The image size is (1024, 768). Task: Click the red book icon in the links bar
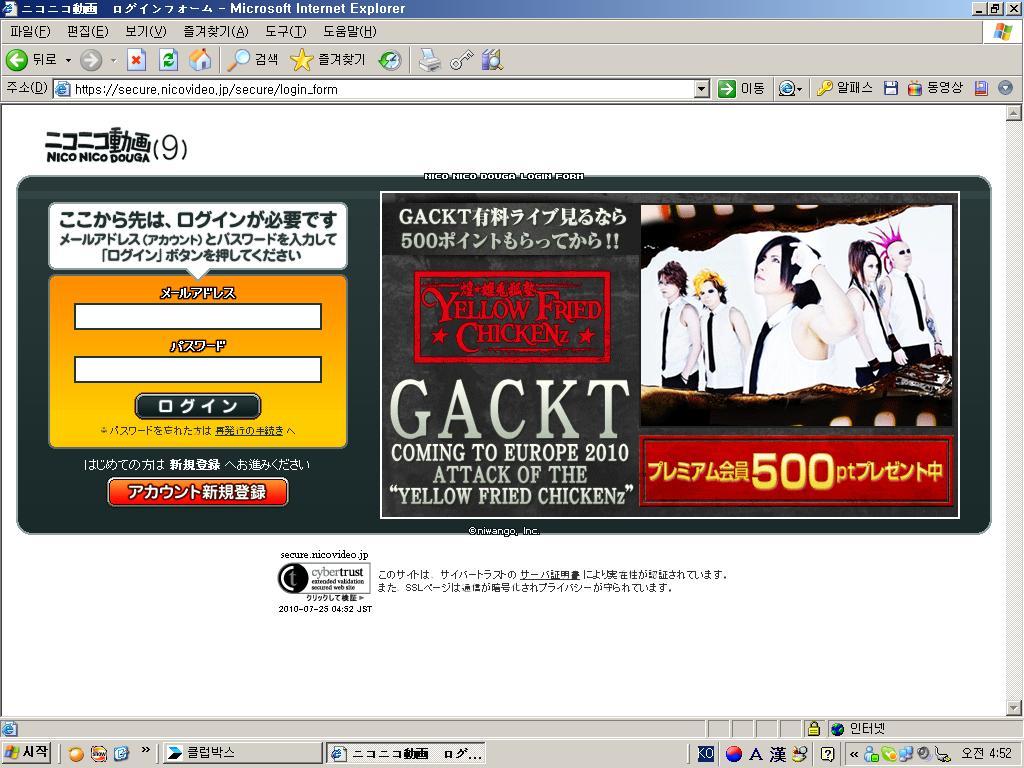[x=980, y=88]
